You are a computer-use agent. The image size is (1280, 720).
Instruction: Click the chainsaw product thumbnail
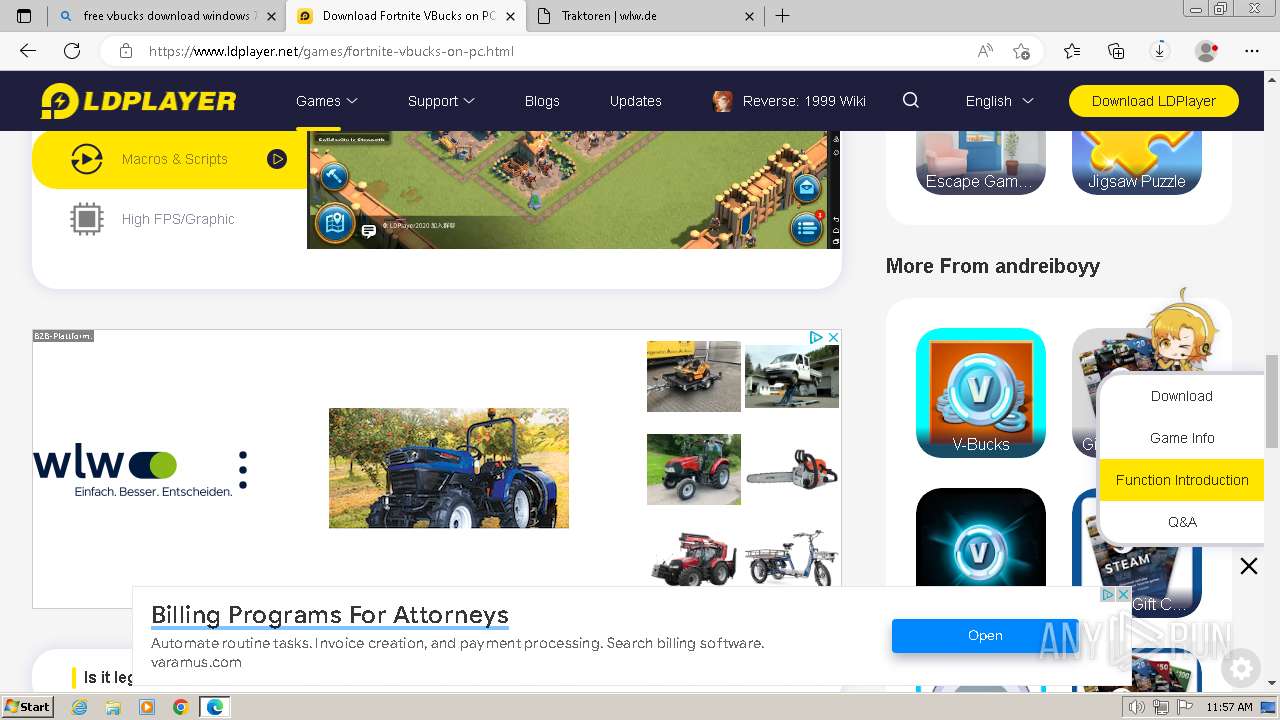pos(792,469)
